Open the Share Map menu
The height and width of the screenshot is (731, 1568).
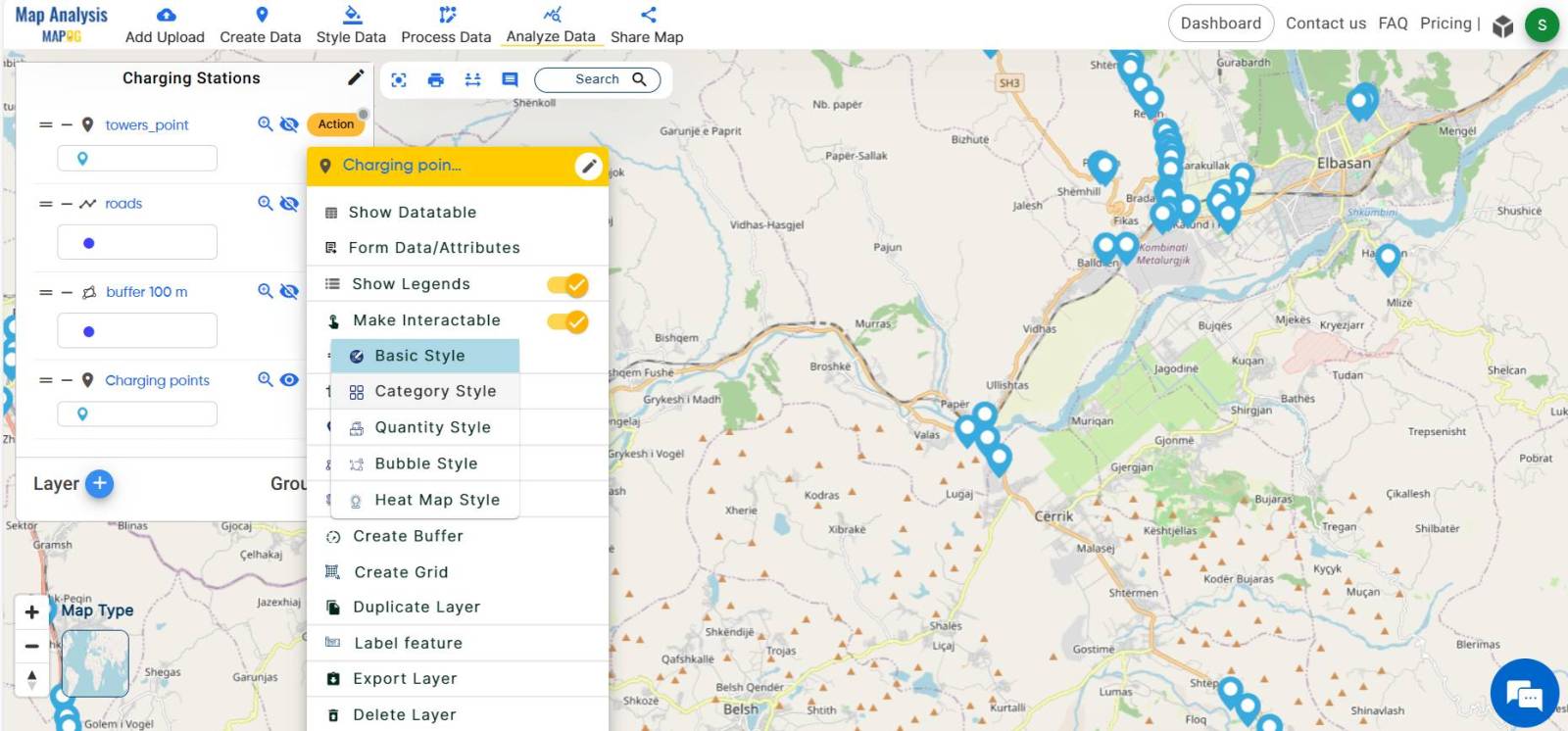pos(647,25)
